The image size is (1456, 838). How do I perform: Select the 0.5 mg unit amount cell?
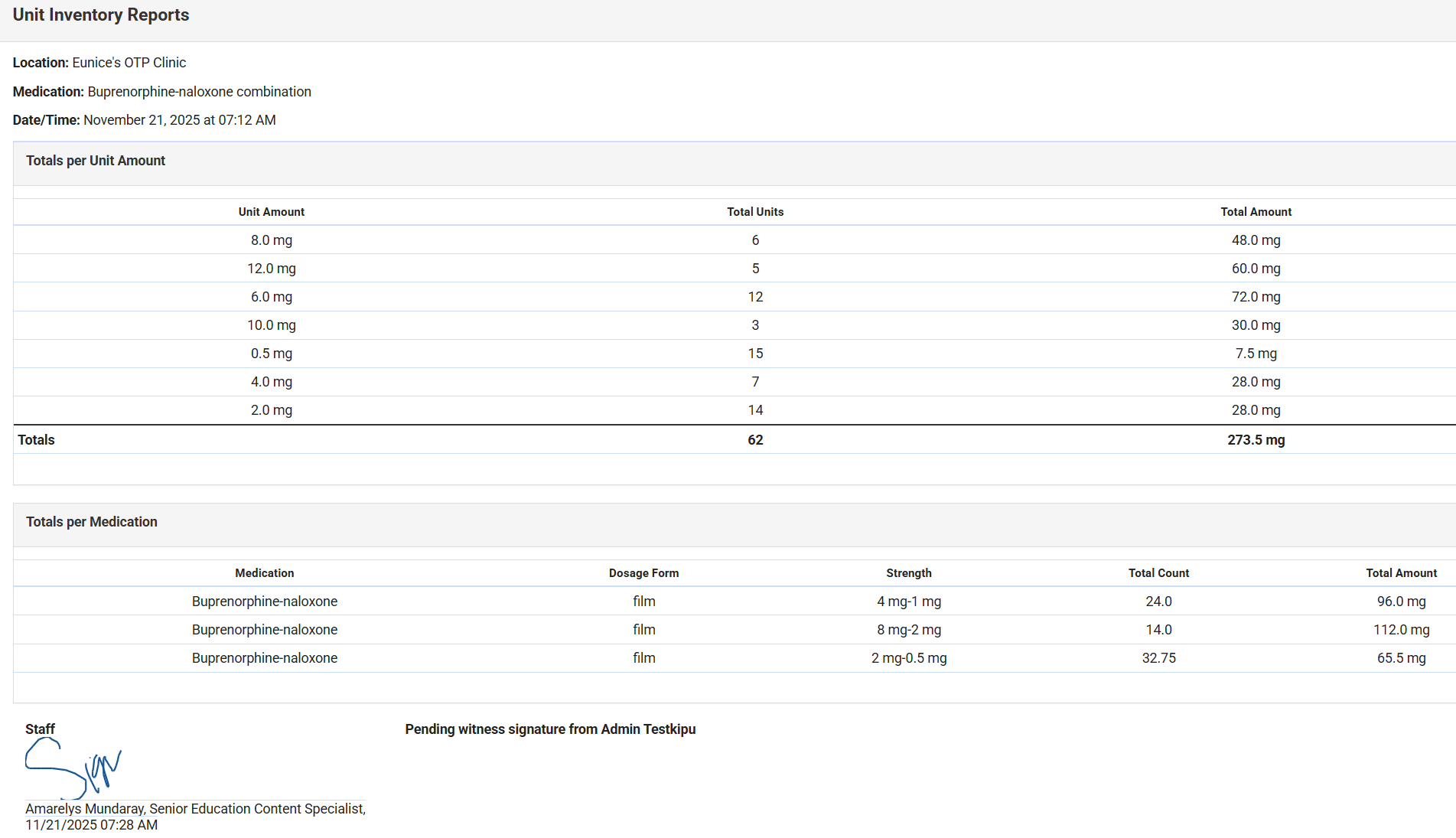click(x=271, y=354)
